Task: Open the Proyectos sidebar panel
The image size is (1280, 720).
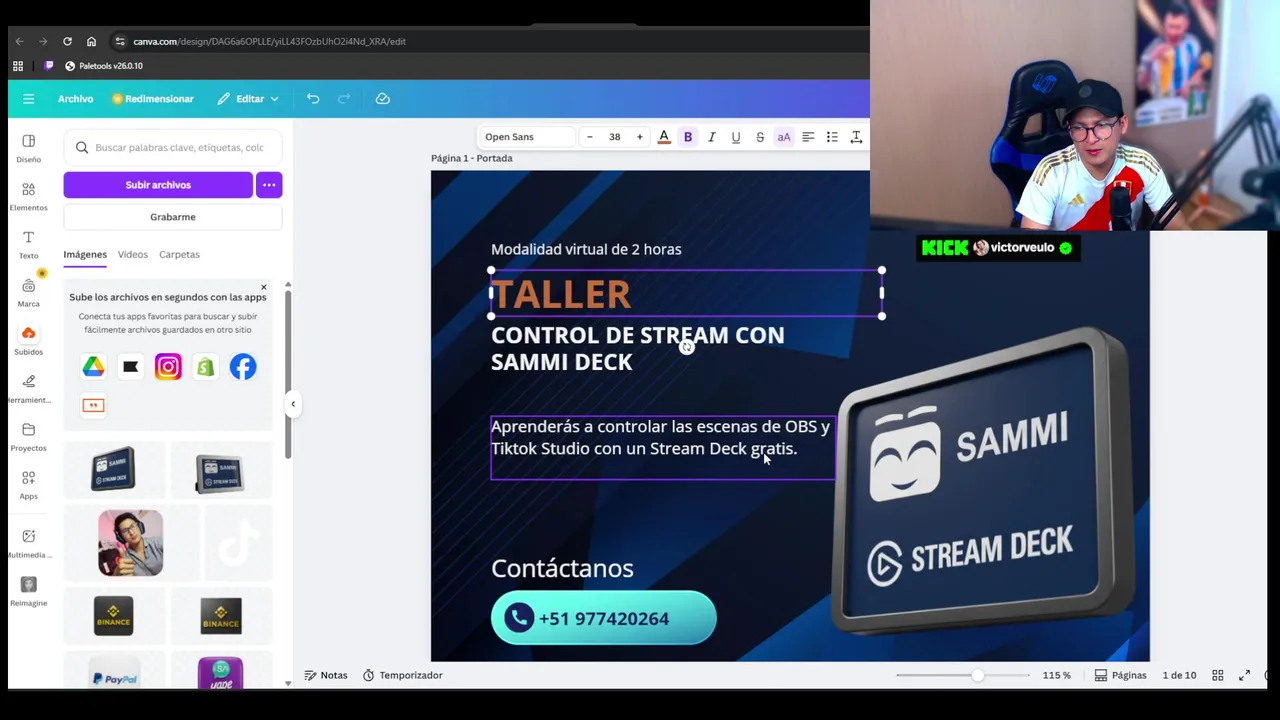Action: (x=28, y=436)
